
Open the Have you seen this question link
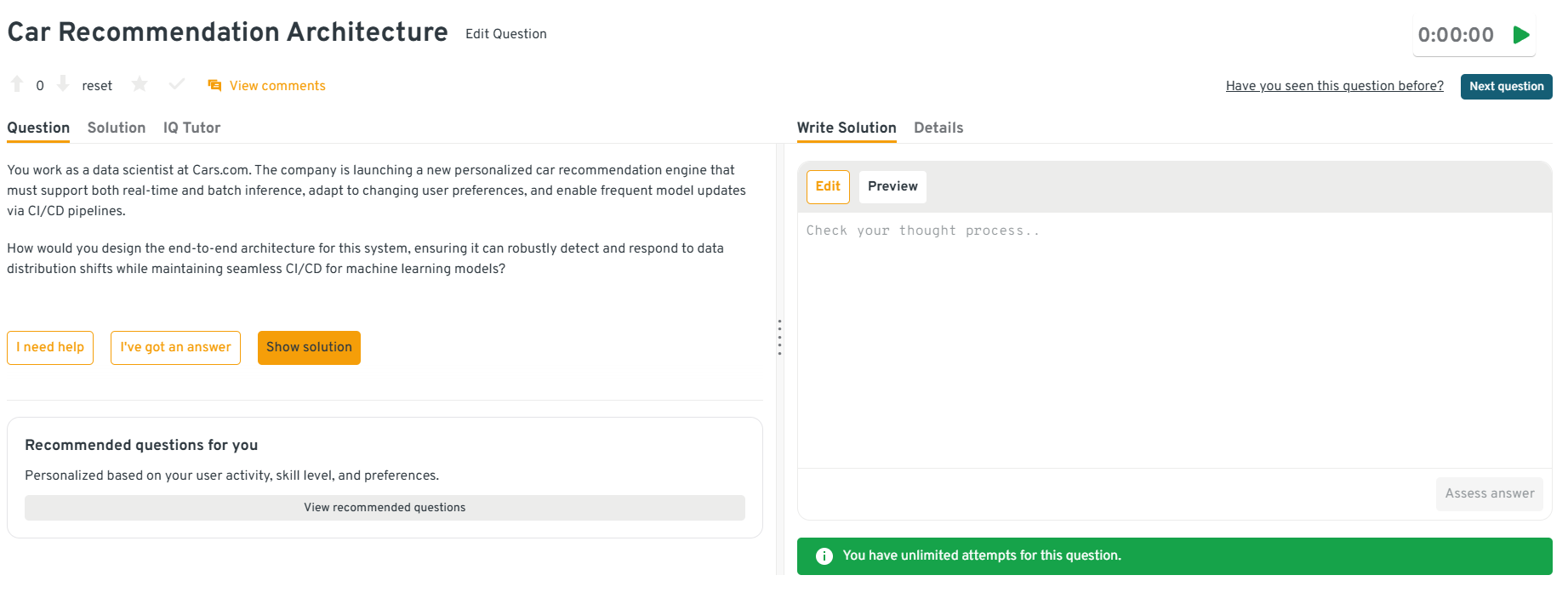(1334, 86)
